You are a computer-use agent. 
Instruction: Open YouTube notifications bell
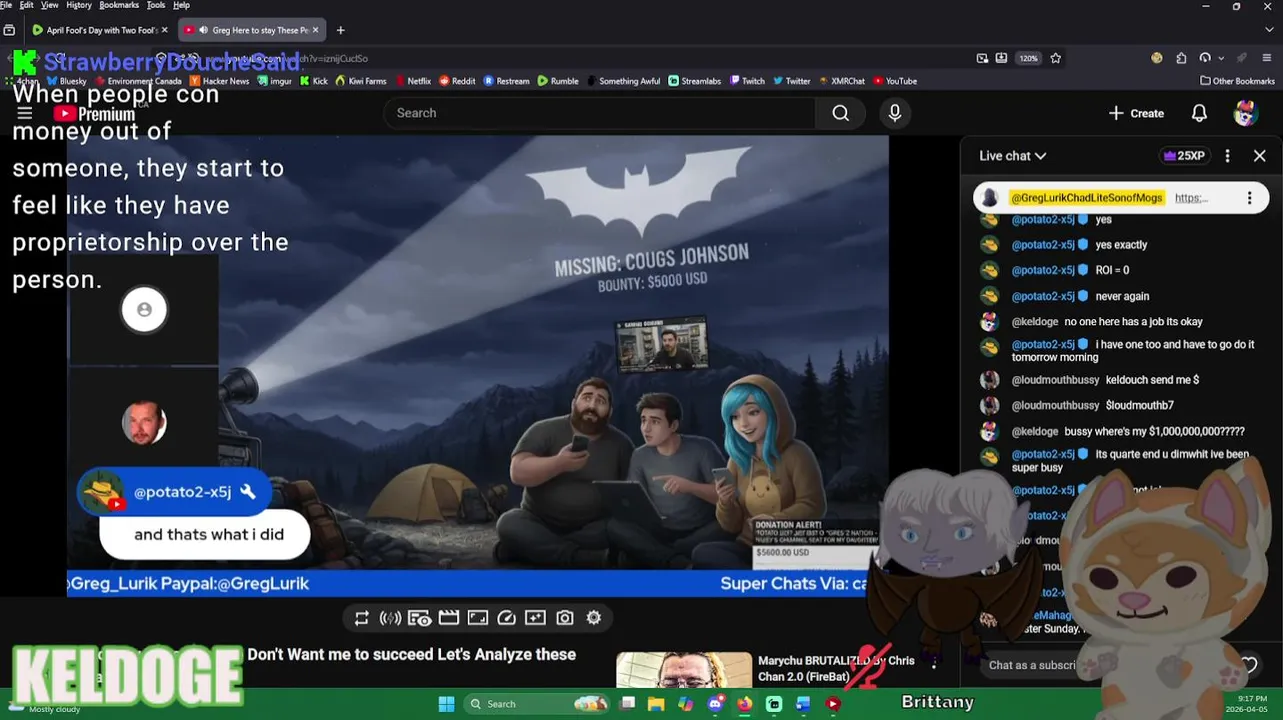(1199, 113)
